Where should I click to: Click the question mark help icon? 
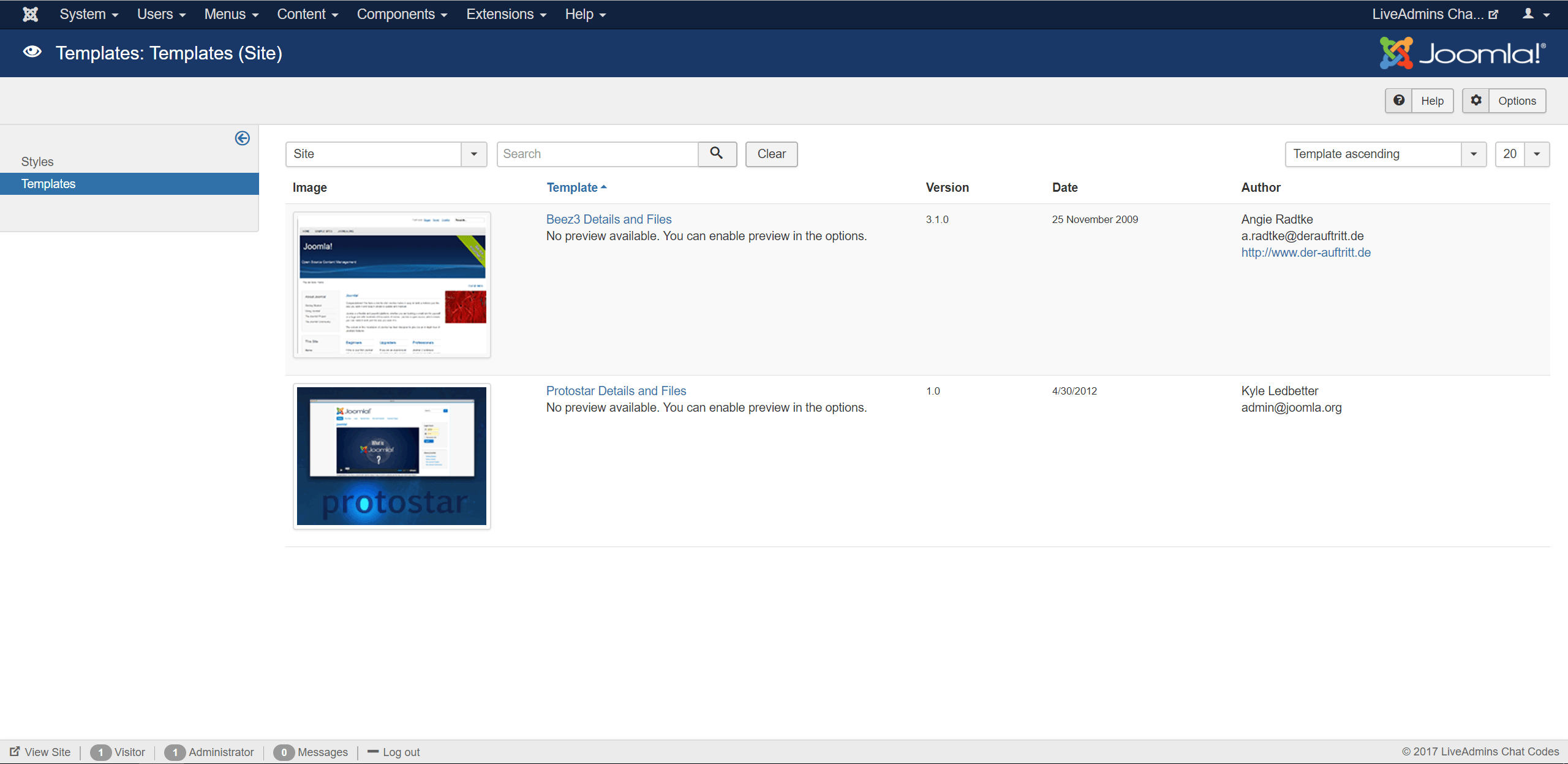pyautogui.click(x=1399, y=100)
